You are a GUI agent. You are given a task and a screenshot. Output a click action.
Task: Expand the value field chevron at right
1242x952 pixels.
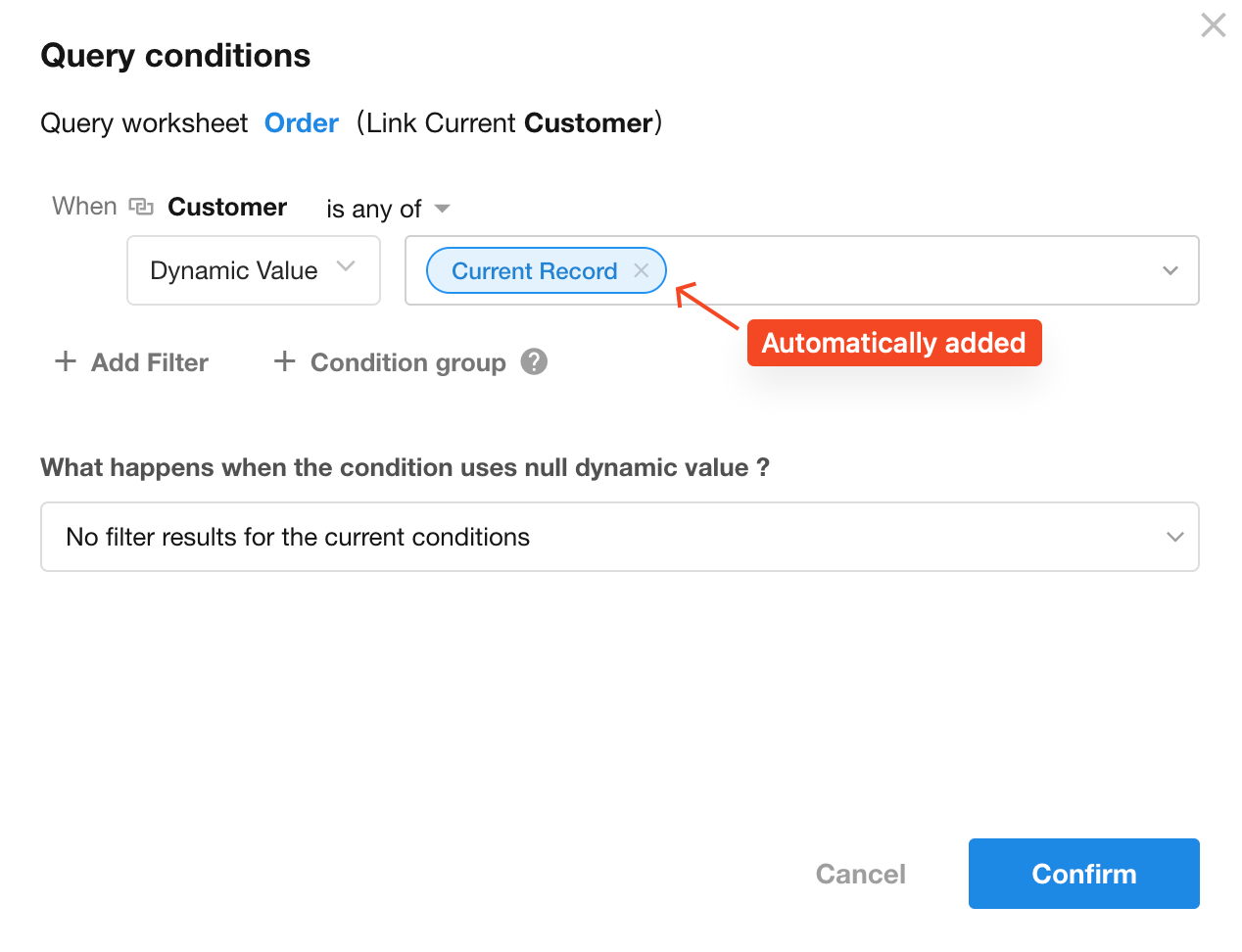1170,271
